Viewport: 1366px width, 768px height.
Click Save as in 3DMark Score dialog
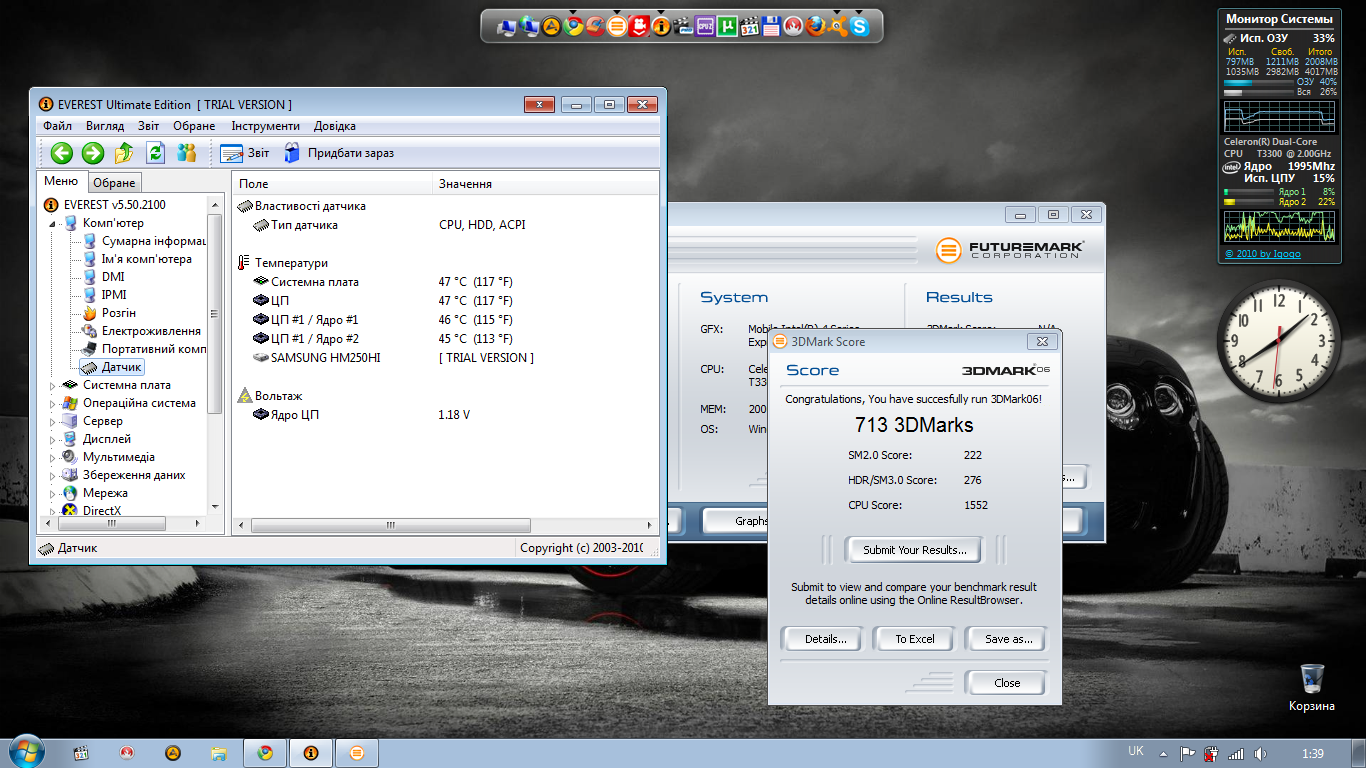coord(1008,639)
